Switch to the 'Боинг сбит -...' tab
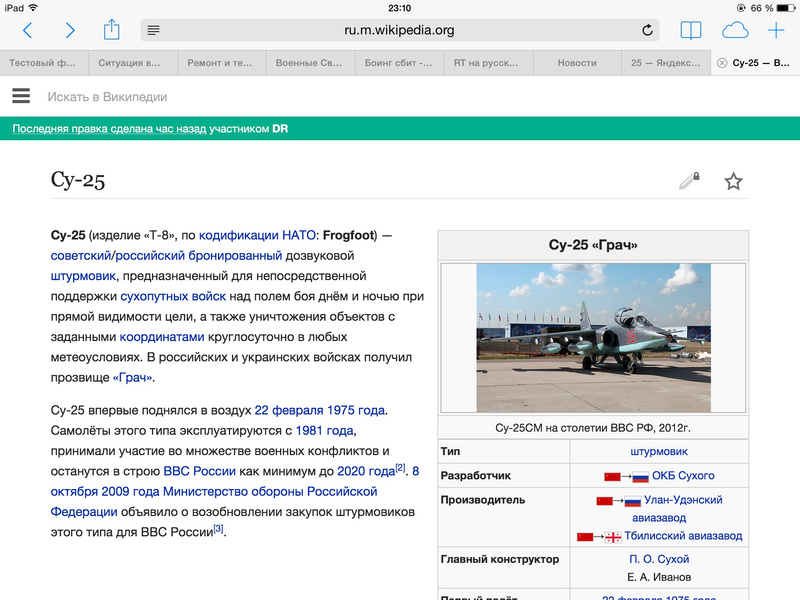Viewport: 800px width, 600px height. [x=398, y=63]
